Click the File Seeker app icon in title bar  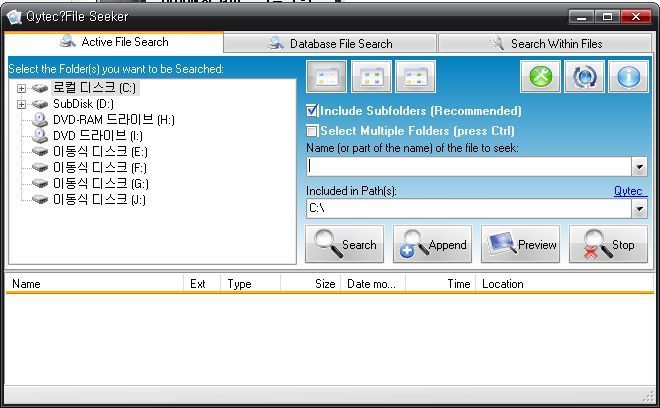tap(14, 17)
